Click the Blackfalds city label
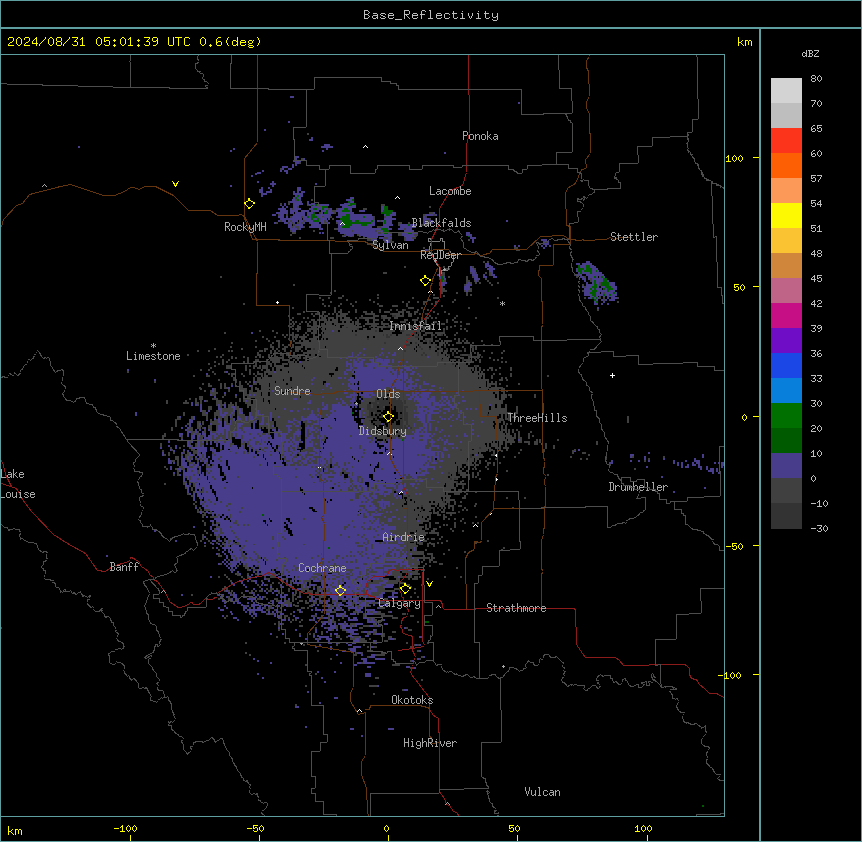Viewport: 862px width, 842px height. point(441,223)
